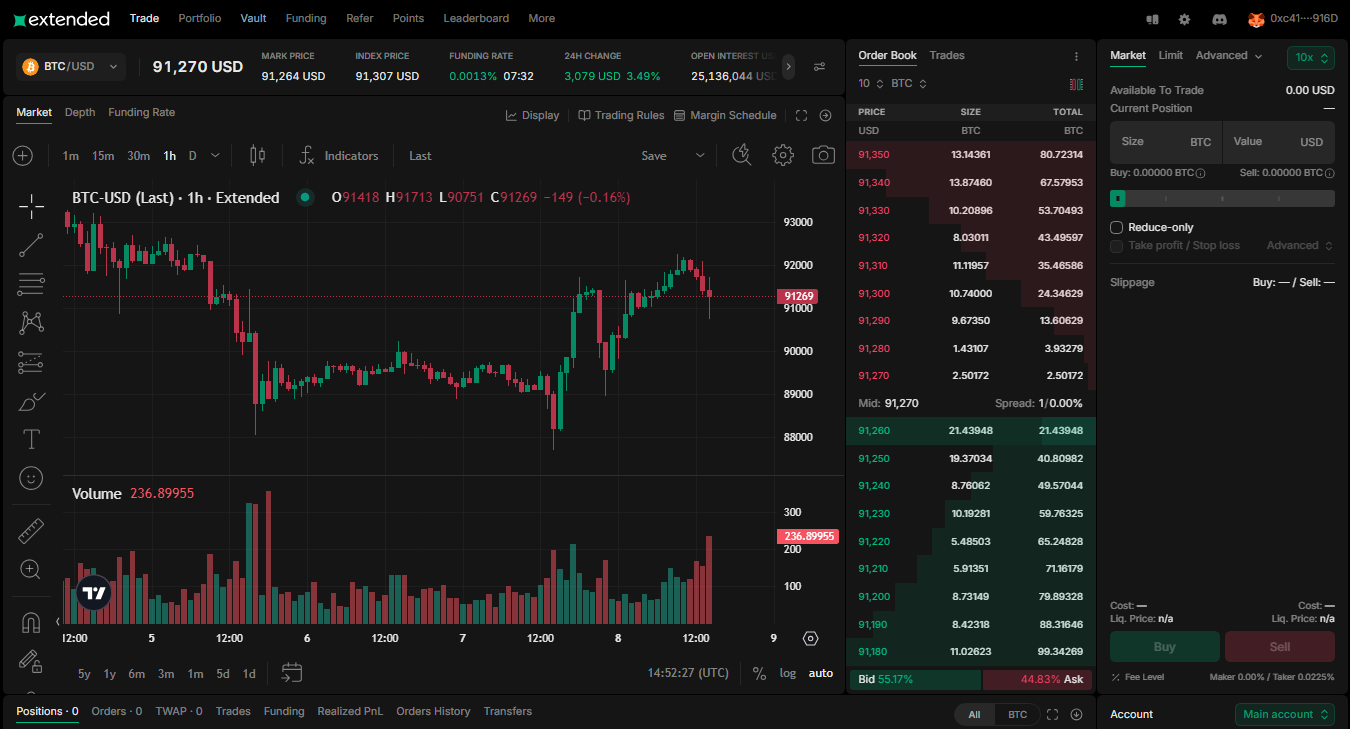This screenshot has height=729, width=1350.
Task: Select the crosshair cursor tool
Action: 30,207
